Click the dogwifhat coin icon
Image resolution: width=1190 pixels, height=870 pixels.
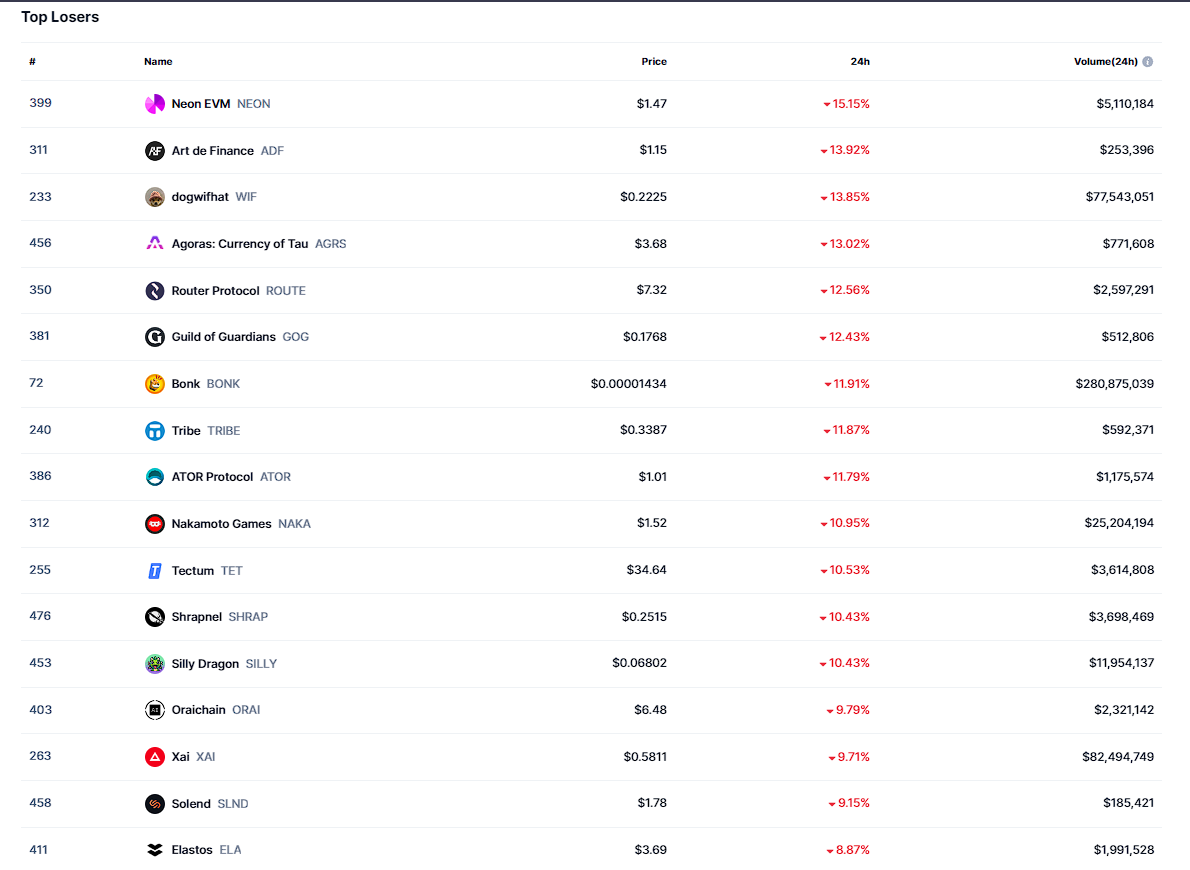click(155, 197)
